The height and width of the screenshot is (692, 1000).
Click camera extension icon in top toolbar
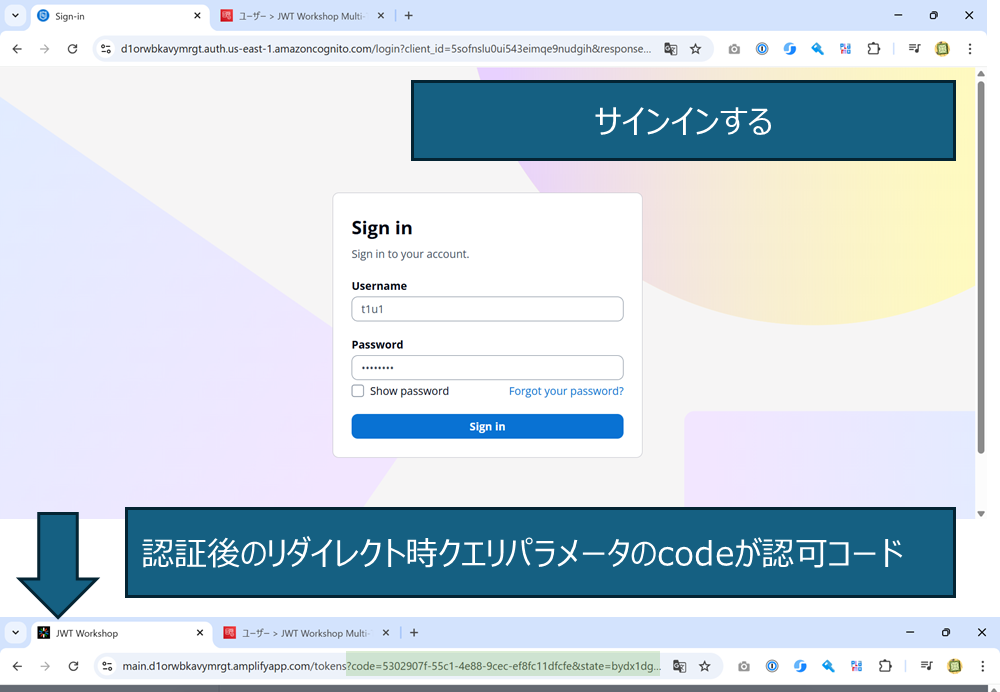(x=734, y=48)
